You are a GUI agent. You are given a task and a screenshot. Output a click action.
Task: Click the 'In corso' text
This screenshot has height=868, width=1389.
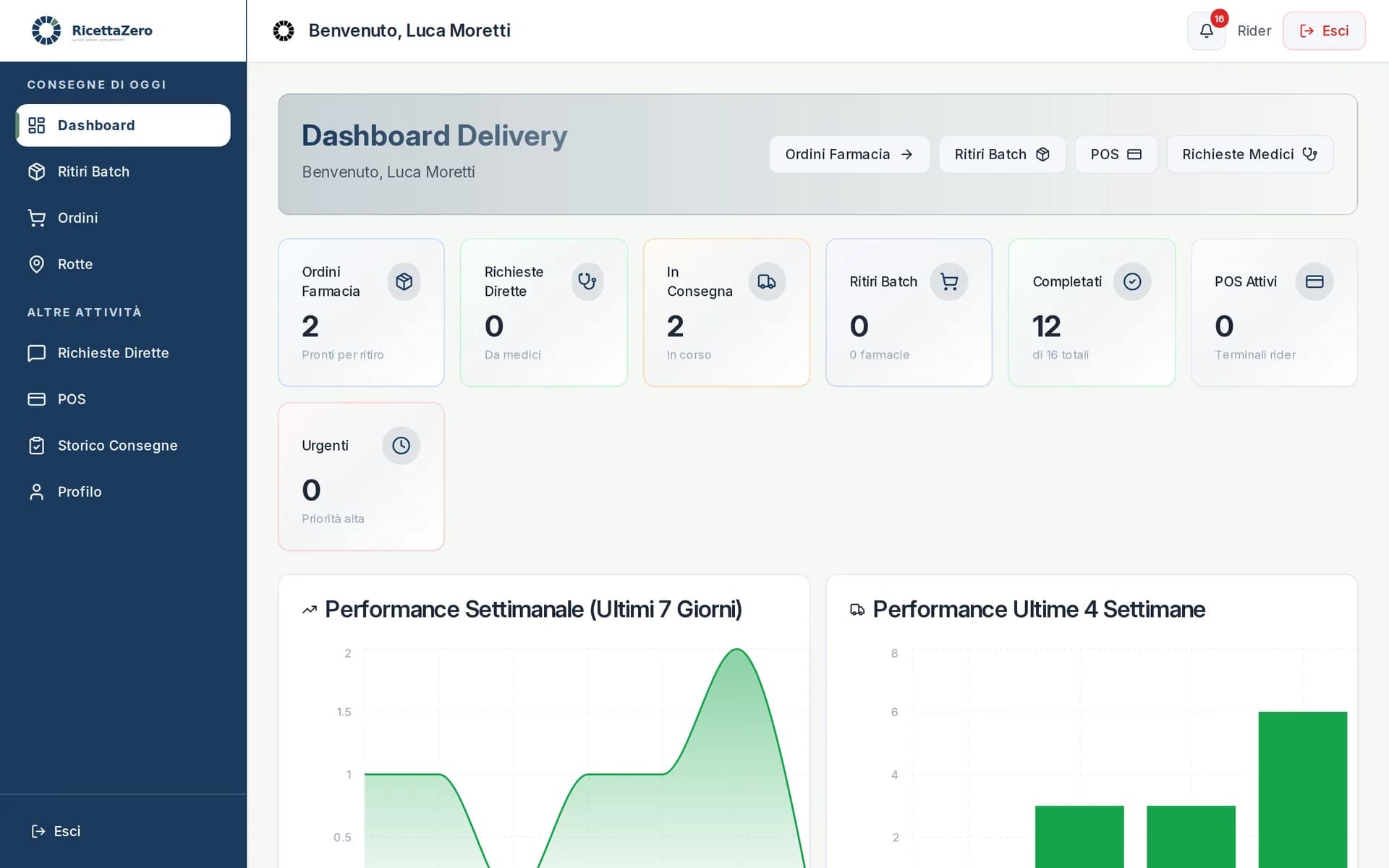coord(689,354)
